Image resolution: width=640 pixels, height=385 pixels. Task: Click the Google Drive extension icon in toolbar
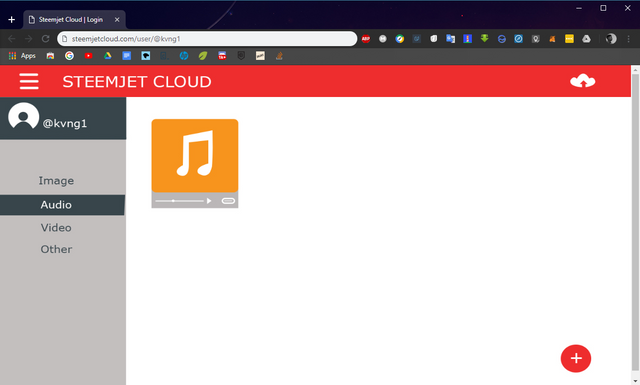pyautogui.click(x=586, y=39)
